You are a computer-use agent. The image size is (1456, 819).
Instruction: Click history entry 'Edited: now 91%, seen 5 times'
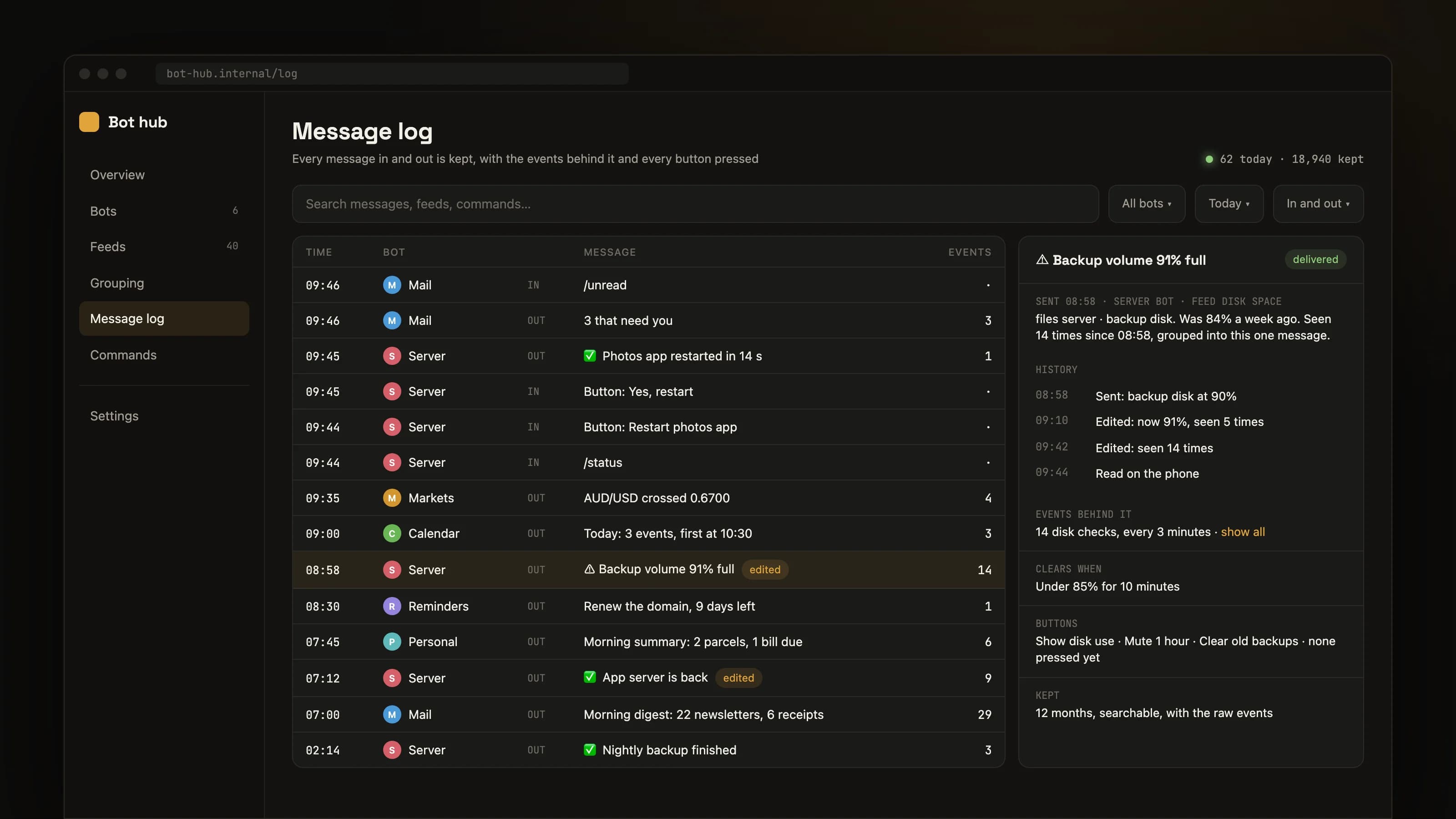tap(1179, 422)
